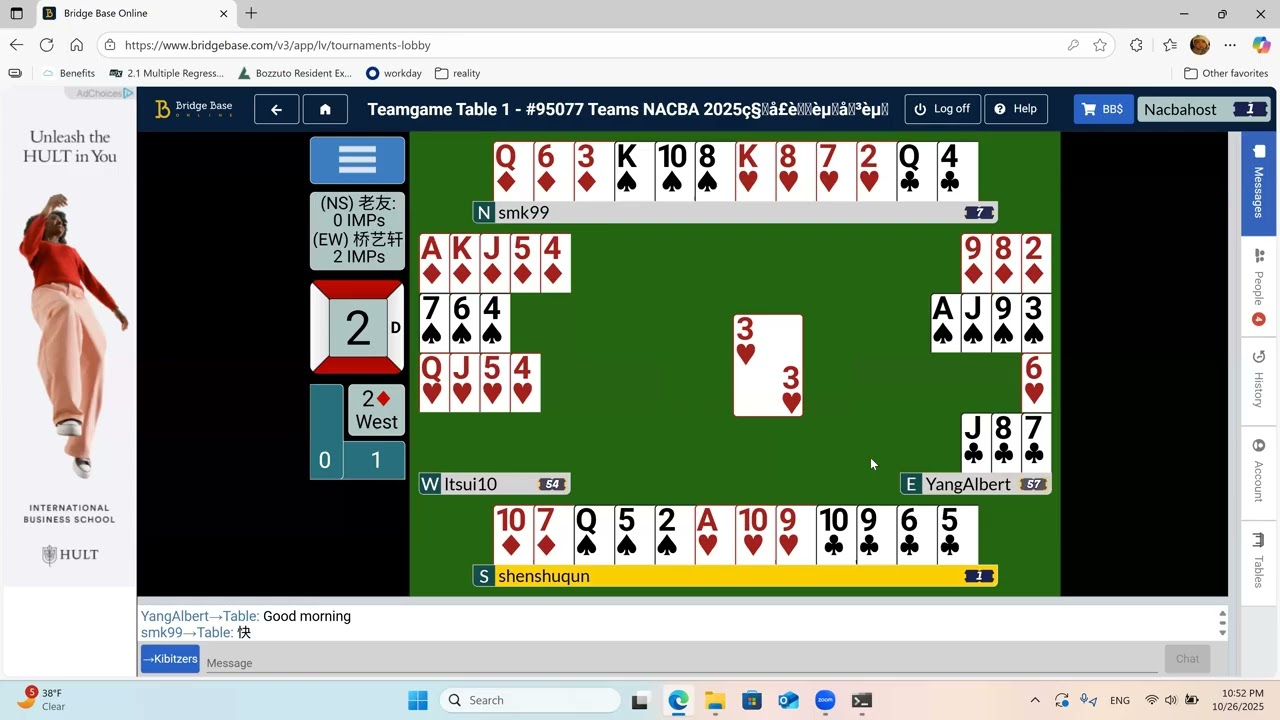Select North's King of spades

[x=635, y=171]
